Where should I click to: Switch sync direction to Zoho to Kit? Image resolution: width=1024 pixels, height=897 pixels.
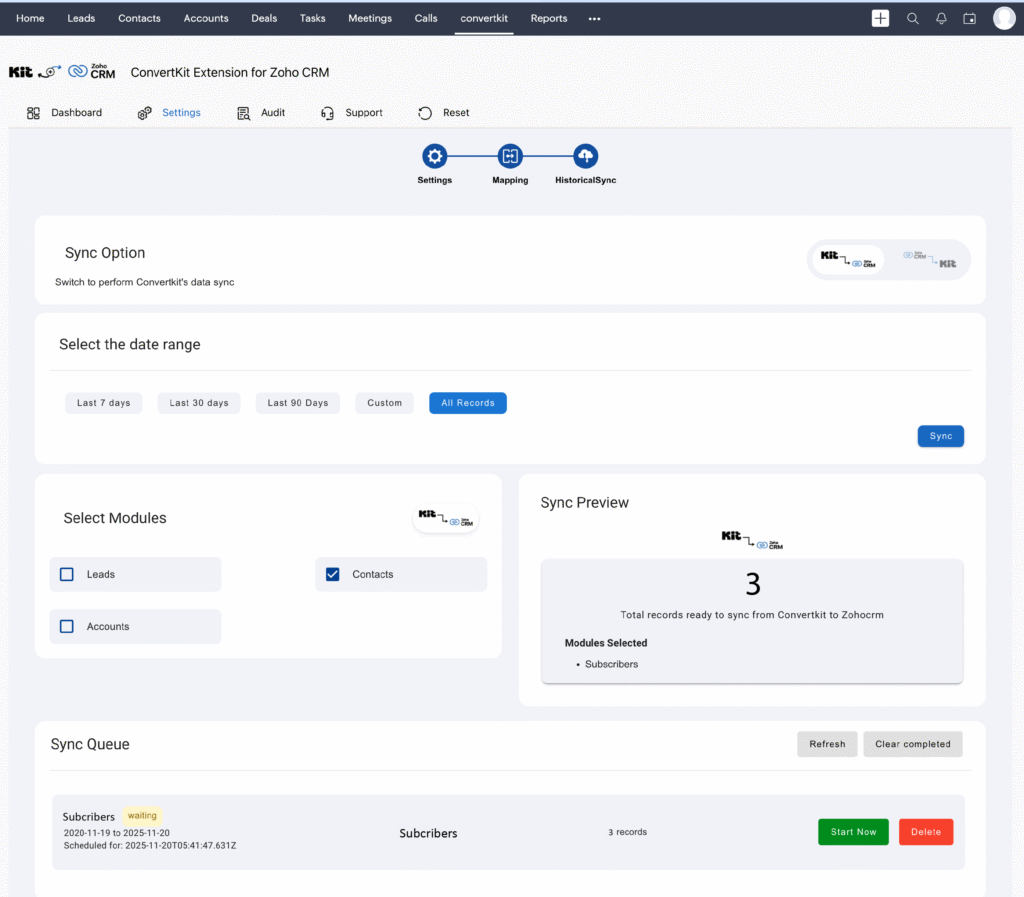[929, 259]
